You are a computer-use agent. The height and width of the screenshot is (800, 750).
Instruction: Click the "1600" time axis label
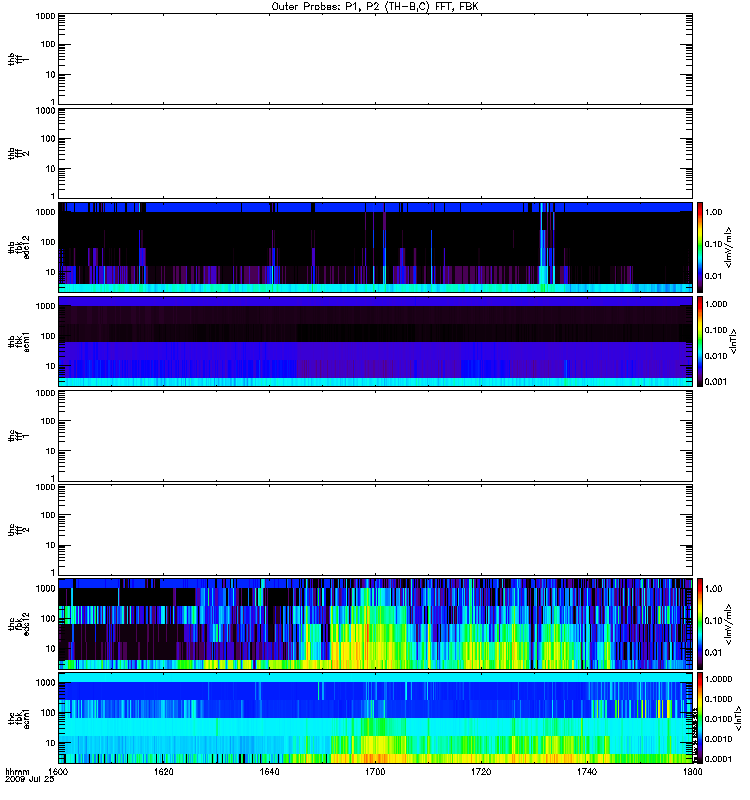(x=58, y=772)
